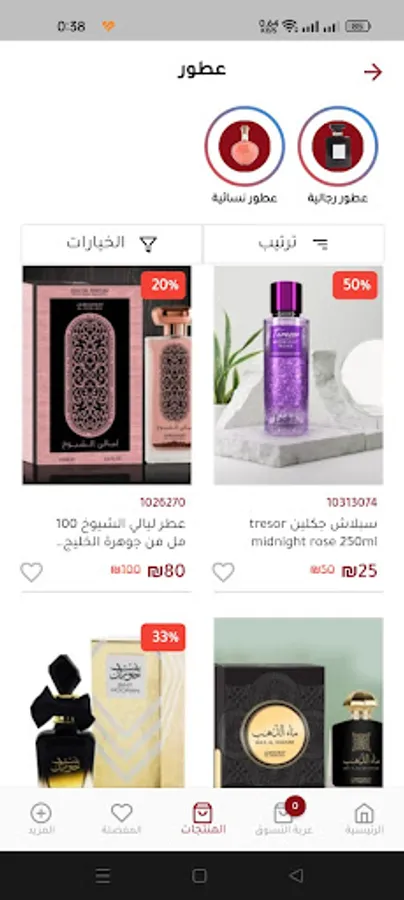The width and height of the screenshot is (404, 900).
Task: Open the sort (ترتيب) dropdown
Action: 294,244
